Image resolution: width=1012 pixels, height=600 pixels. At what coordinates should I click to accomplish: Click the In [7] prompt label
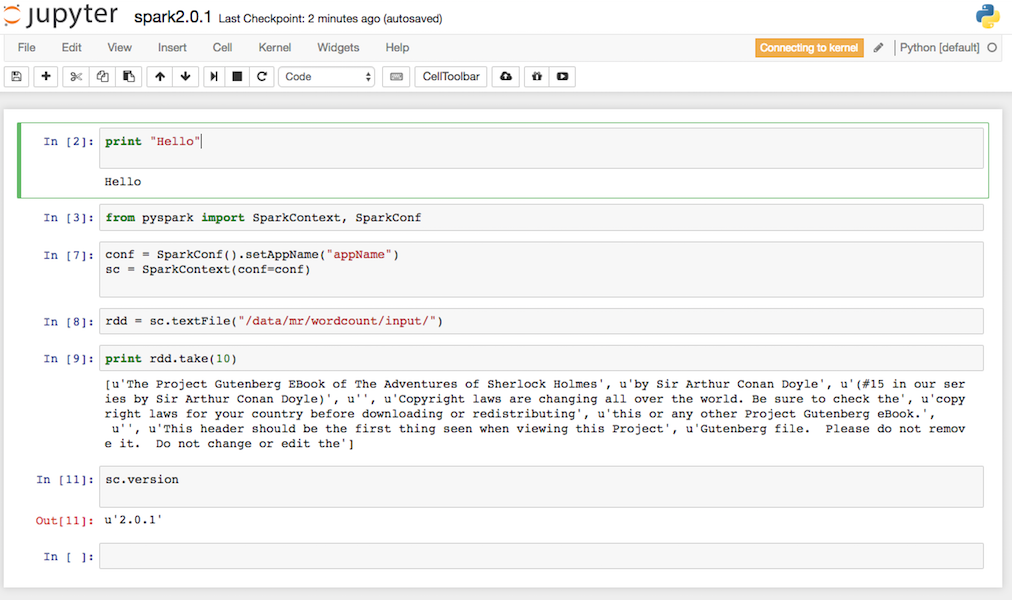point(68,255)
